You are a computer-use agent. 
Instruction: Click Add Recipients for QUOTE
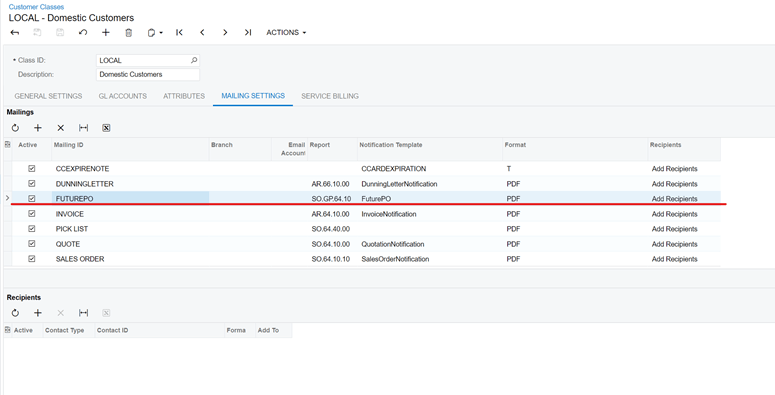[674, 244]
